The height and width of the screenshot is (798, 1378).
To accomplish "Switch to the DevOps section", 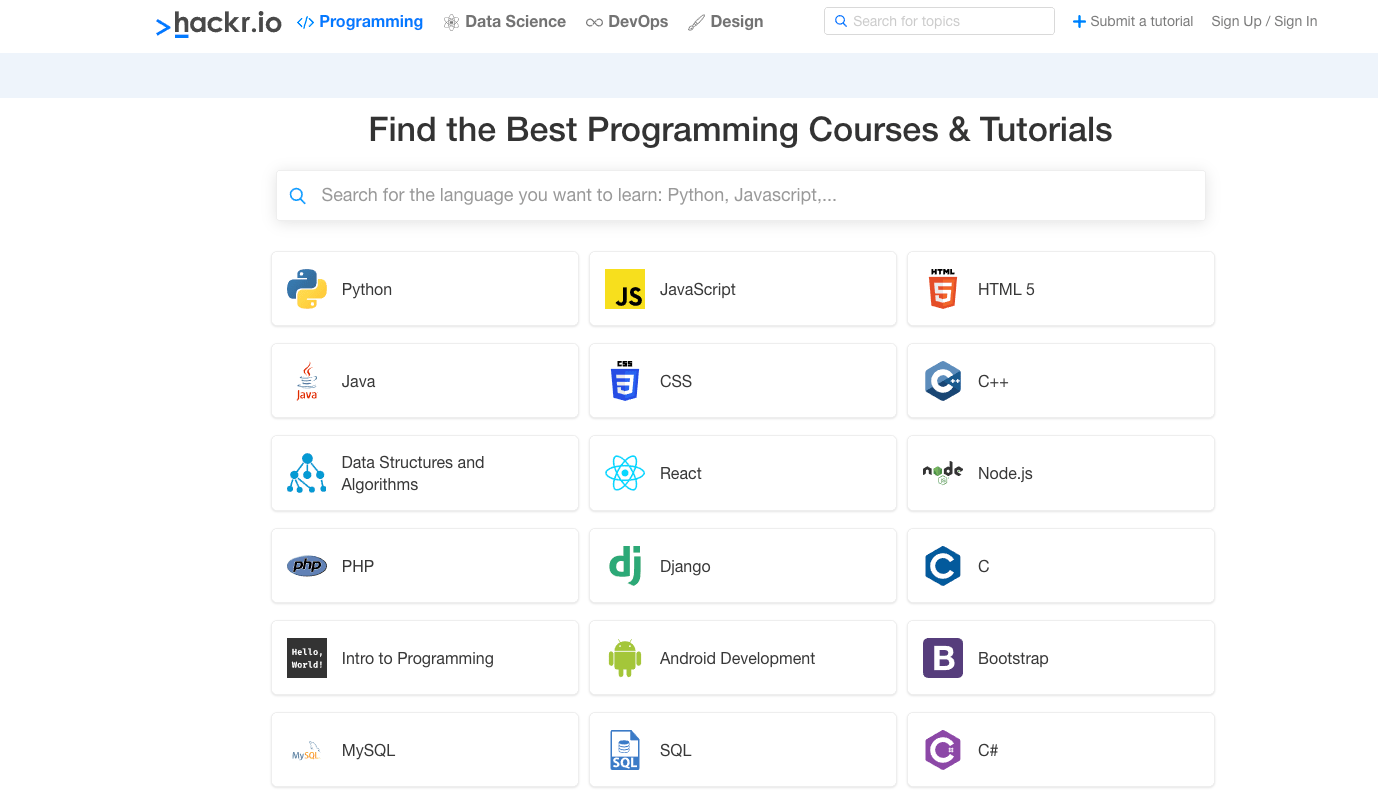I will click(627, 21).
